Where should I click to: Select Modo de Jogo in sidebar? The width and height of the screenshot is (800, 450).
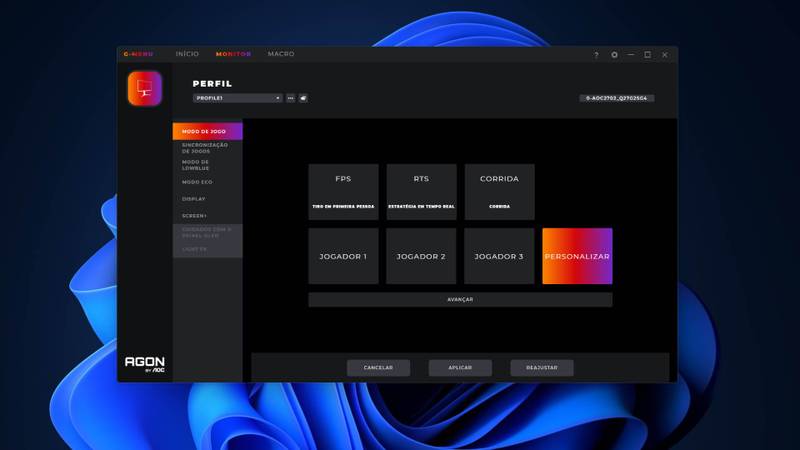click(x=208, y=131)
